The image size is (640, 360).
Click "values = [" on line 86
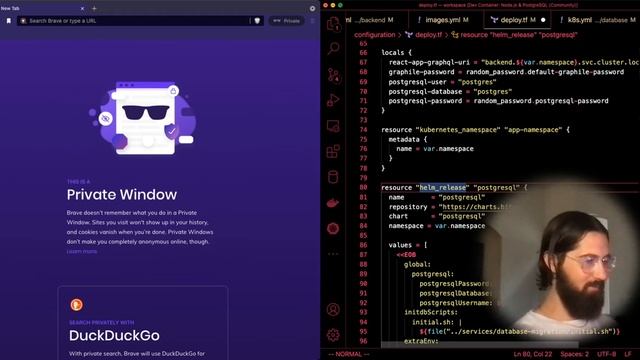coord(408,245)
